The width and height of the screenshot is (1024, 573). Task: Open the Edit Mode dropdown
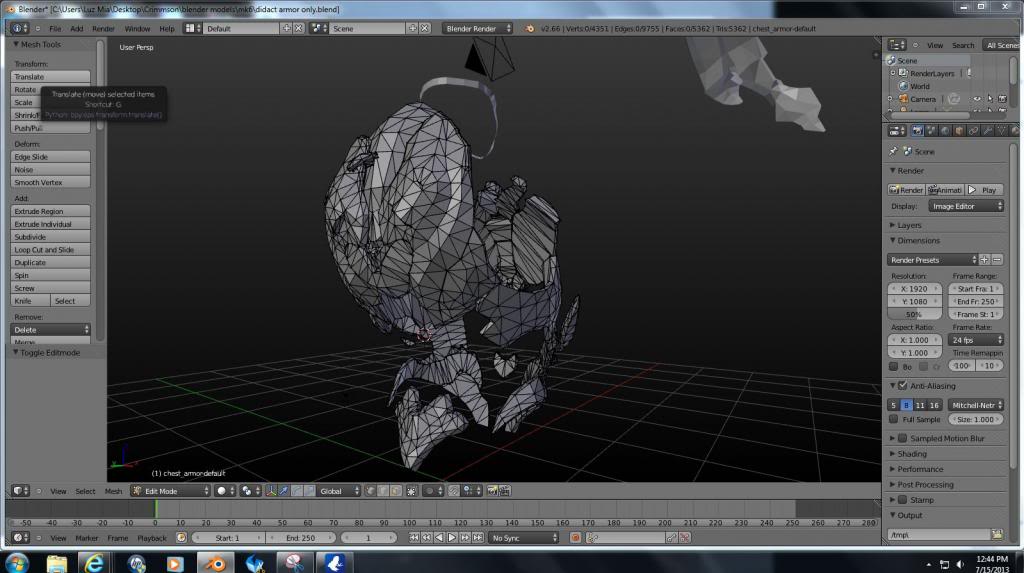pos(170,491)
